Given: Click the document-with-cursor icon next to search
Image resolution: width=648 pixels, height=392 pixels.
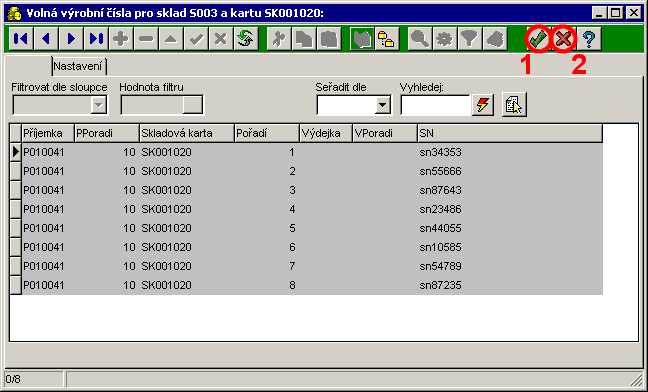Looking at the screenshot, I should [514, 105].
